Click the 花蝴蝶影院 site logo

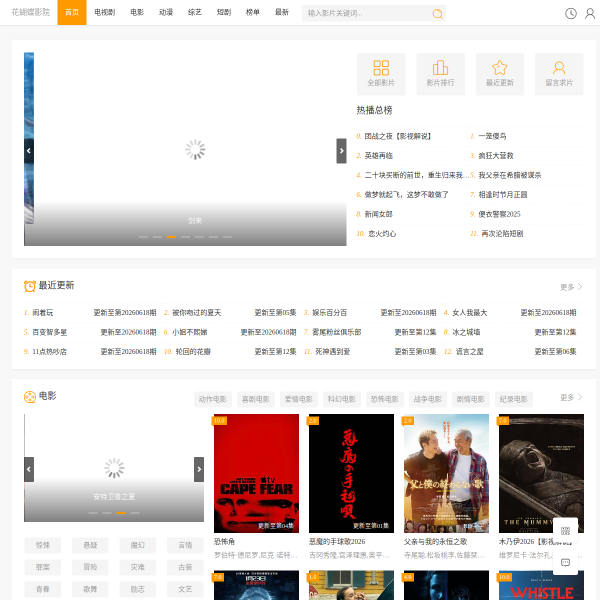pyautogui.click(x=31, y=12)
